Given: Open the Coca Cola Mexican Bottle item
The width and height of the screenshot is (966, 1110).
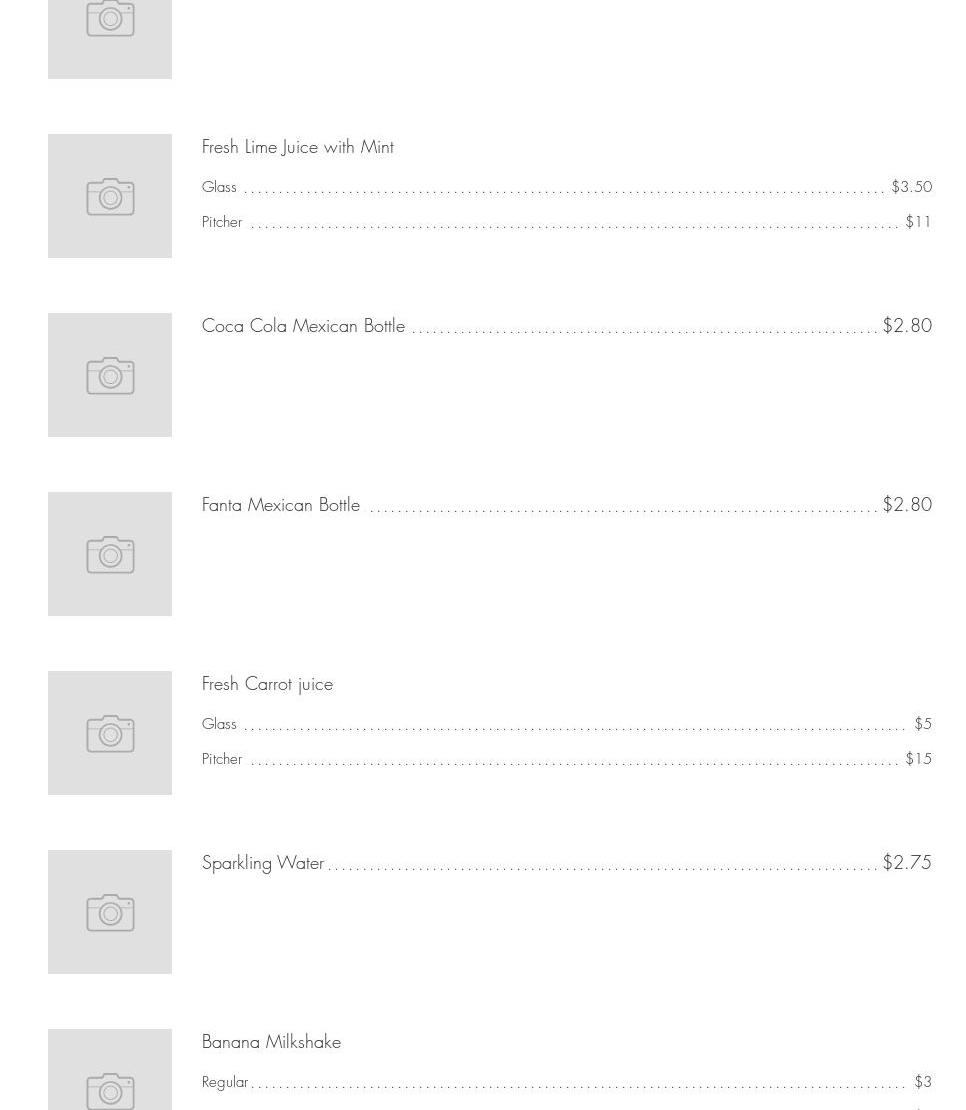Looking at the screenshot, I should tap(303, 326).
